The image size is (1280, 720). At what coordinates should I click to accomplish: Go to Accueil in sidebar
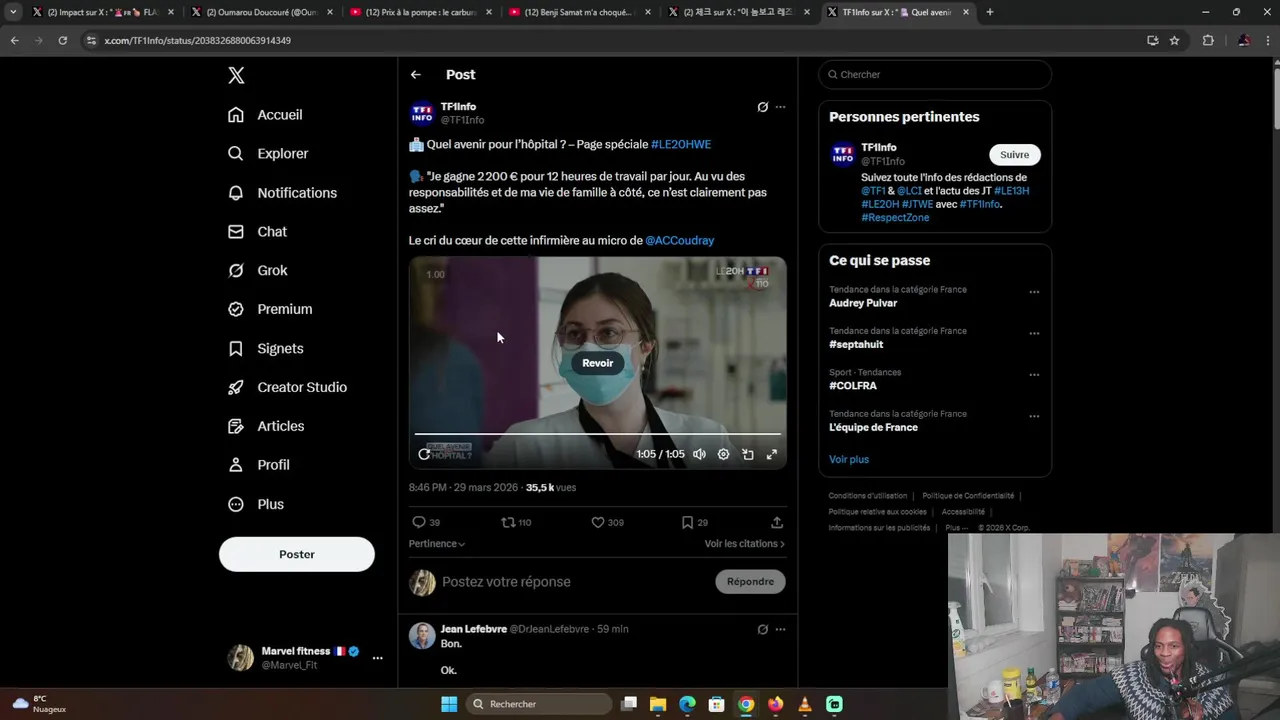pyautogui.click(x=265, y=115)
